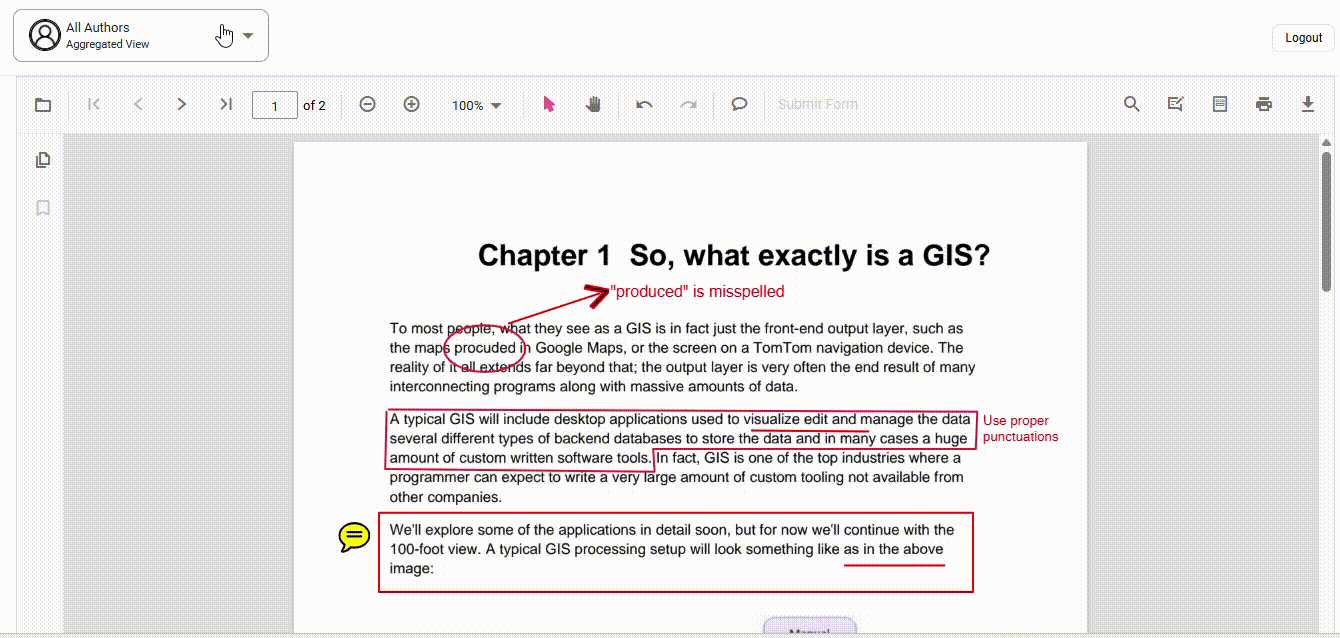This screenshot has height=638, width=1340.
Task: Open the yellow sticky note comment
Action: pos(355,537)
